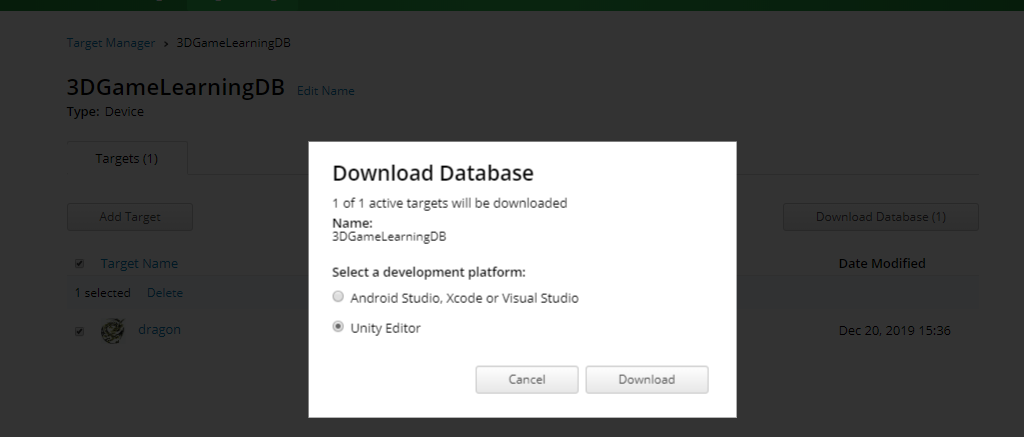Click the 3DGameLearningDB breadcrumb text
The height and width of the screenshot is (437, 1024).
point(233,42)
